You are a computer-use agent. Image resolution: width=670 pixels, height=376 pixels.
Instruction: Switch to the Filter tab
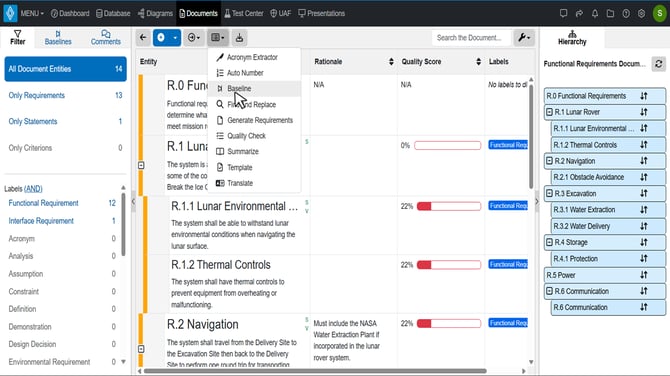click(x=18, y=38)
